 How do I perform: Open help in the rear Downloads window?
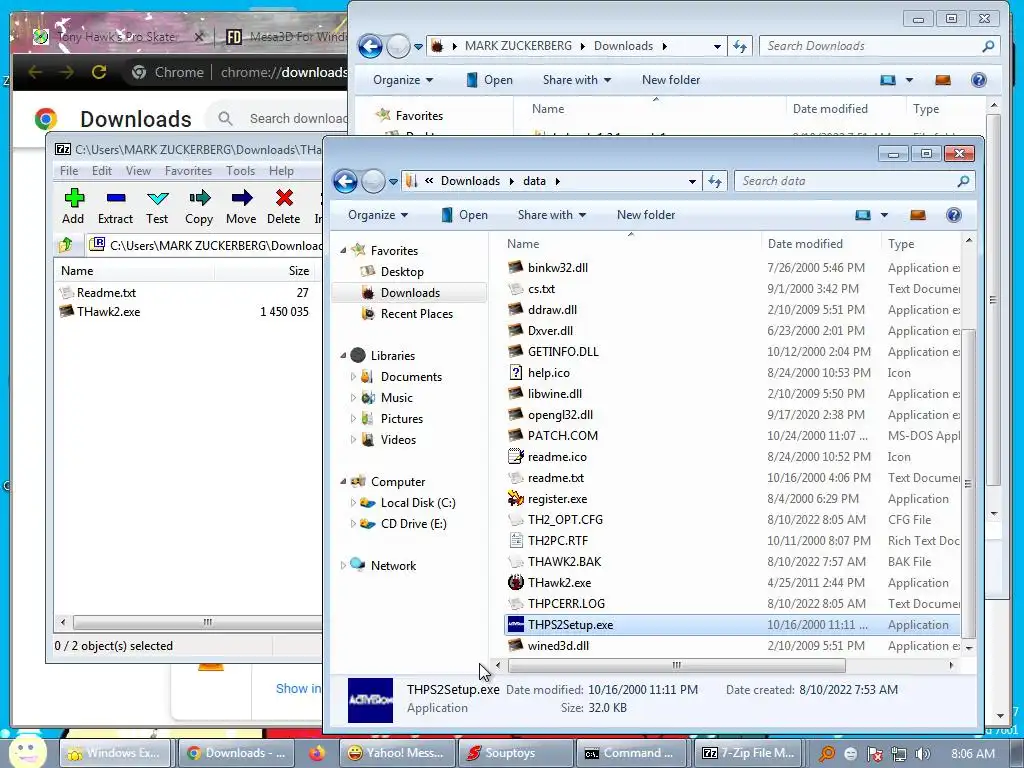click(978, 80)
